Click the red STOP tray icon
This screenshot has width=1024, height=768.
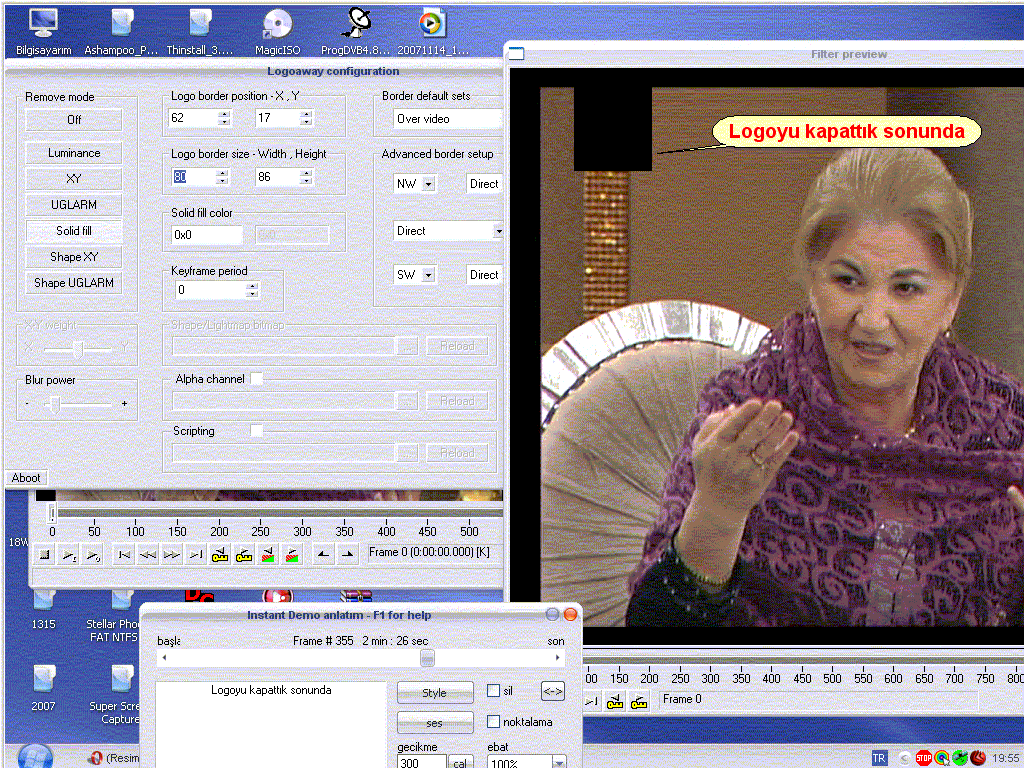(x=923, y=758)
